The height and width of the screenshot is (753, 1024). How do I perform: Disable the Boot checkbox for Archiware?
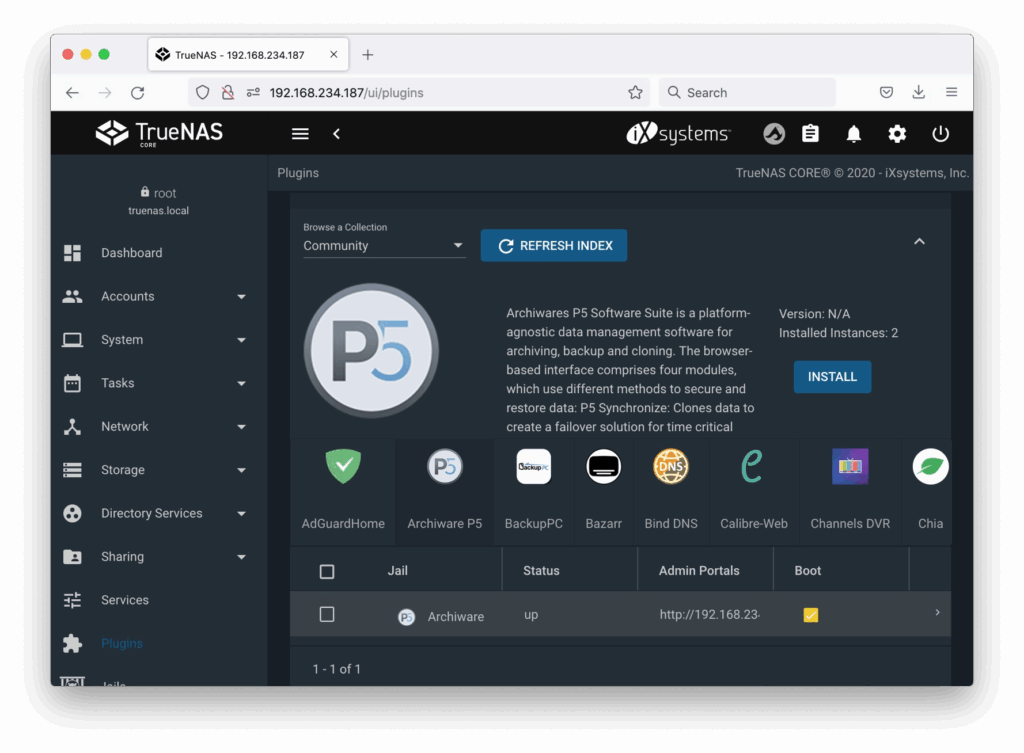click(810, 615)
